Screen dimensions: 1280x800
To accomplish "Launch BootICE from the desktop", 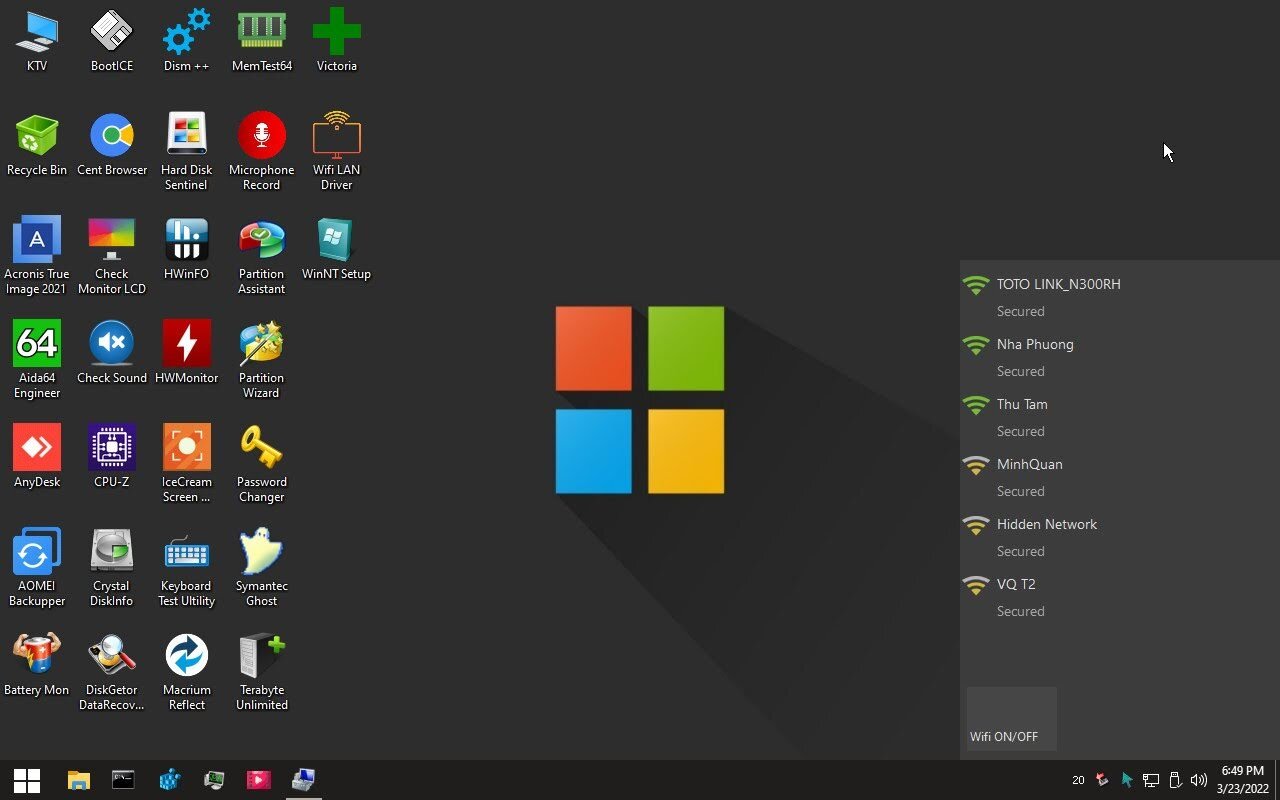I will tap(112, 40).
